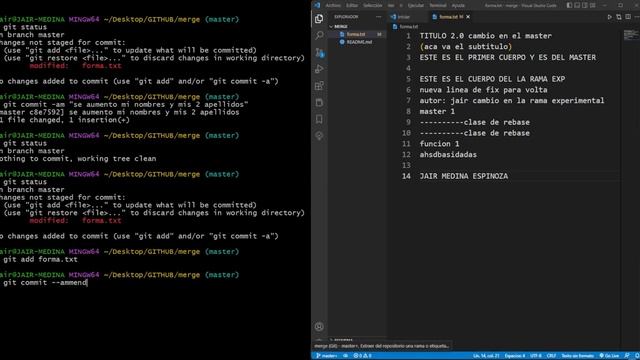
Task: Click the feedback icon in status bar
Action: click(627, 356)
